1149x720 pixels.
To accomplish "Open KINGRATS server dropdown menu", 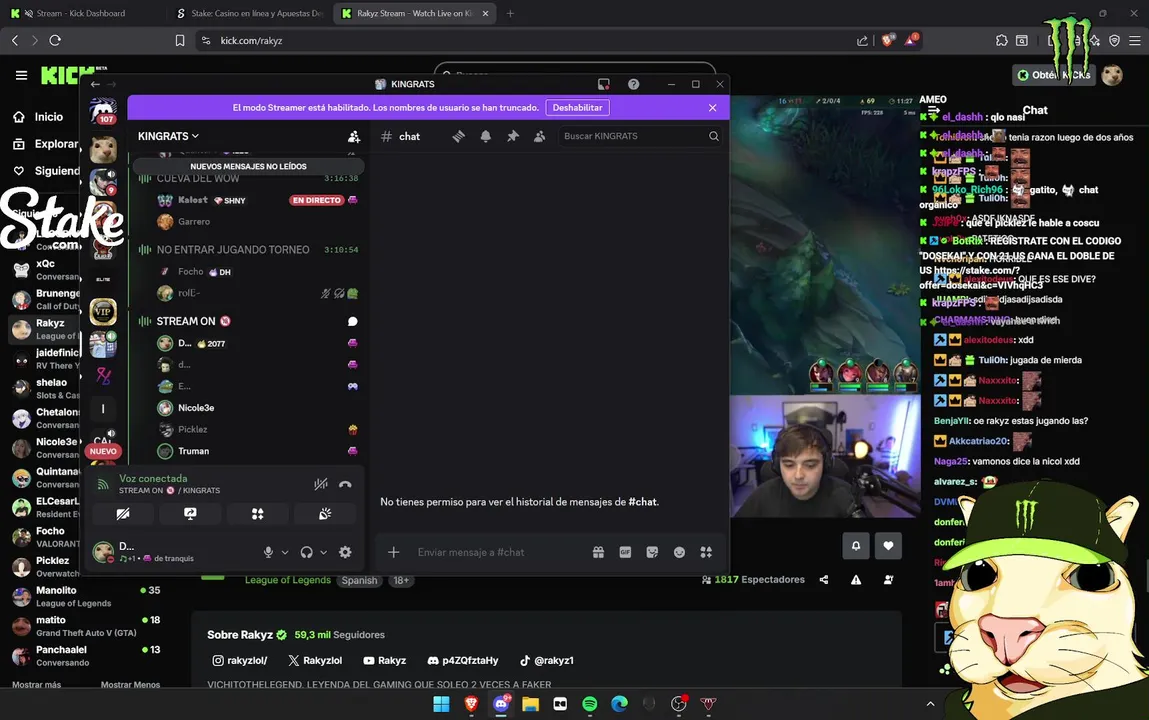I will (169, 136).
